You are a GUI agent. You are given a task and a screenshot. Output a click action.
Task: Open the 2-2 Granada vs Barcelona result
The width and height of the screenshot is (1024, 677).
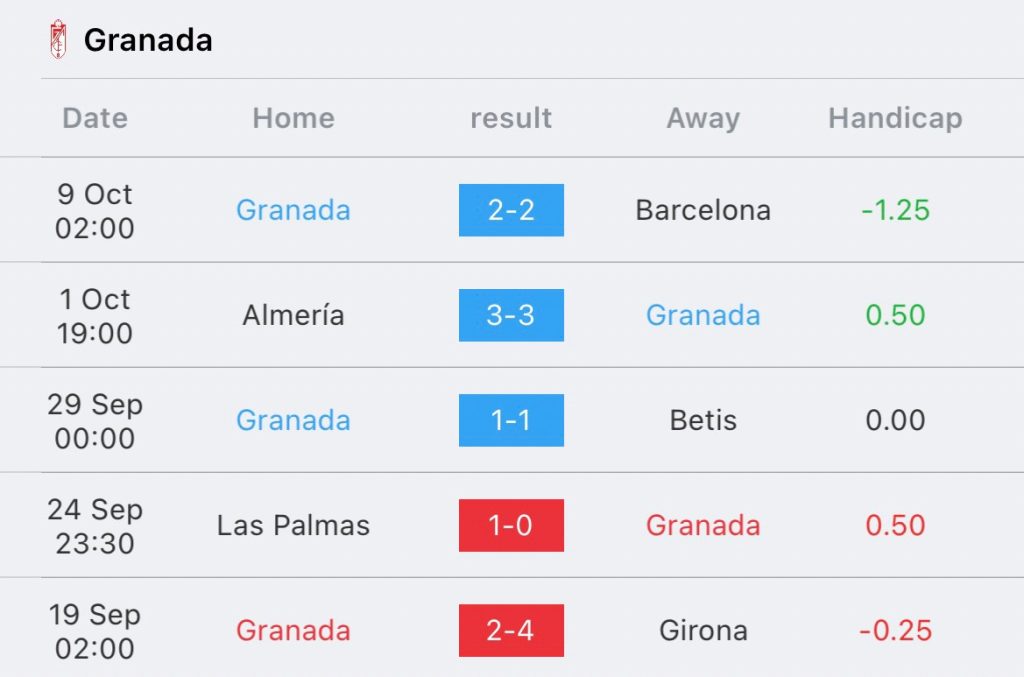coord(511,210)
